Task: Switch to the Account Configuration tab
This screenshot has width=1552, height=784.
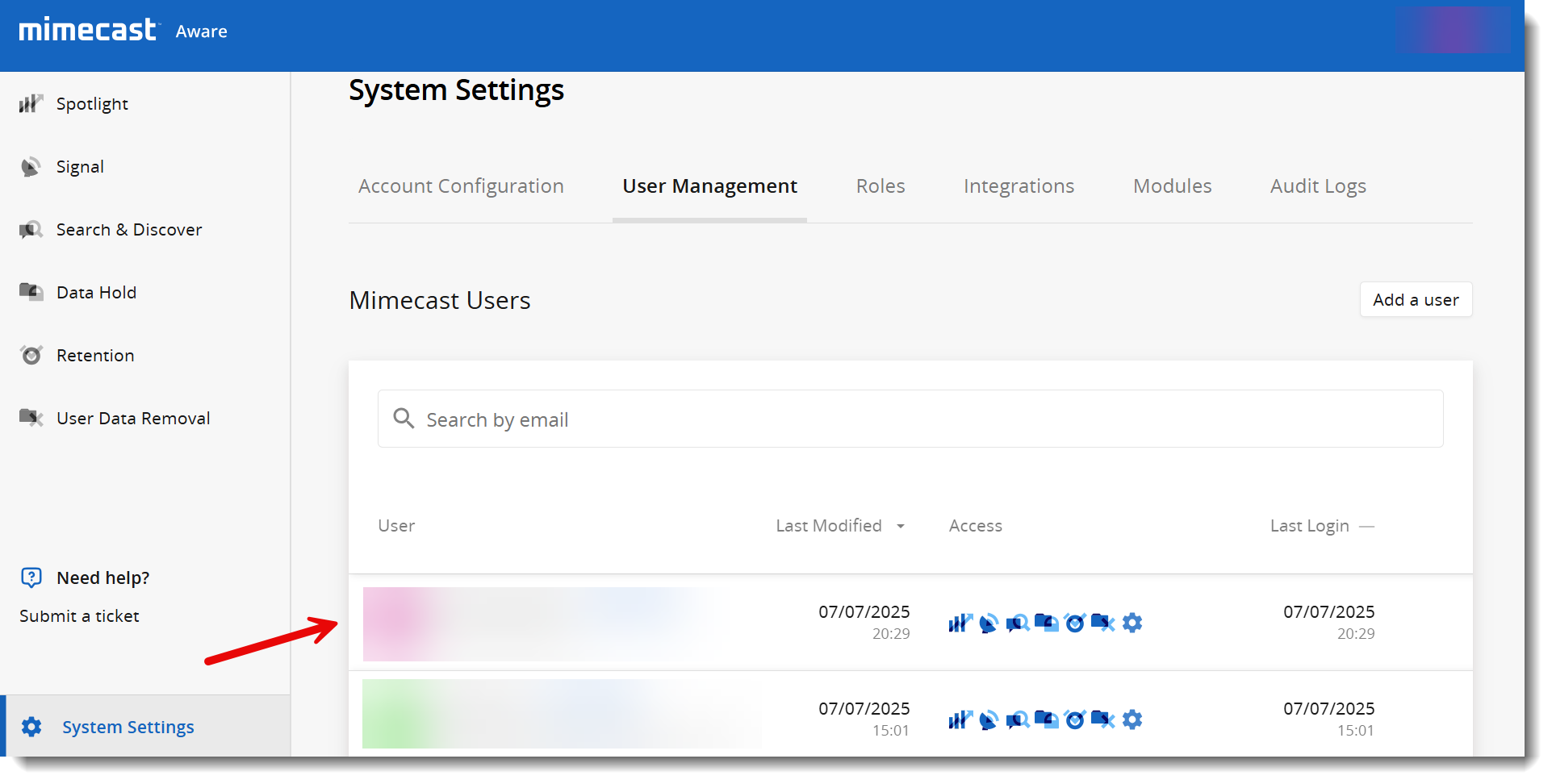Action: [461, 186]
